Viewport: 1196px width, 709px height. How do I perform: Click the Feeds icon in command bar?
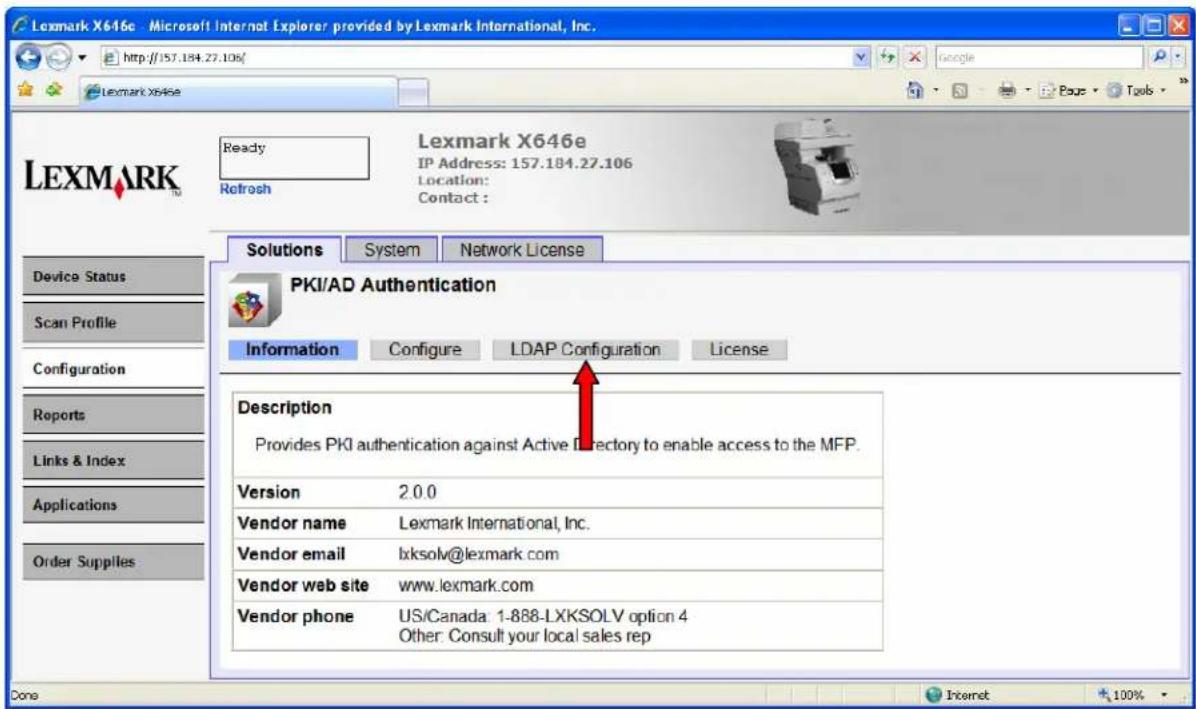pyautogui.click(x=960, y=91)
